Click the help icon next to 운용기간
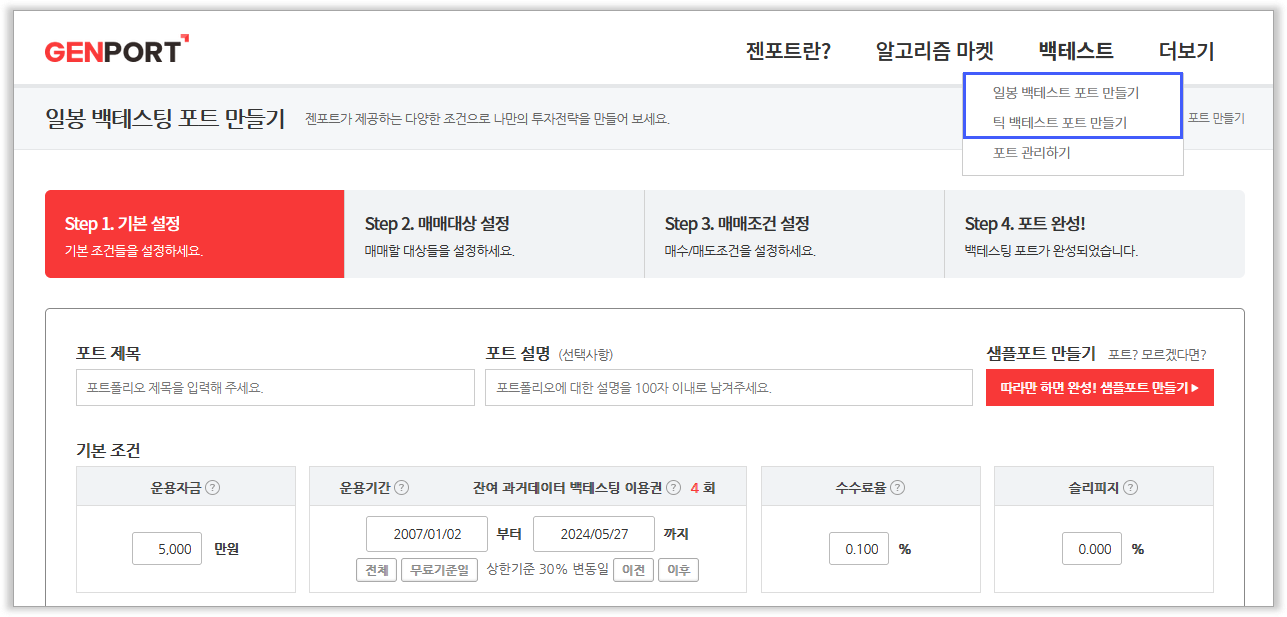1287x617 pixels. point(401,488)
